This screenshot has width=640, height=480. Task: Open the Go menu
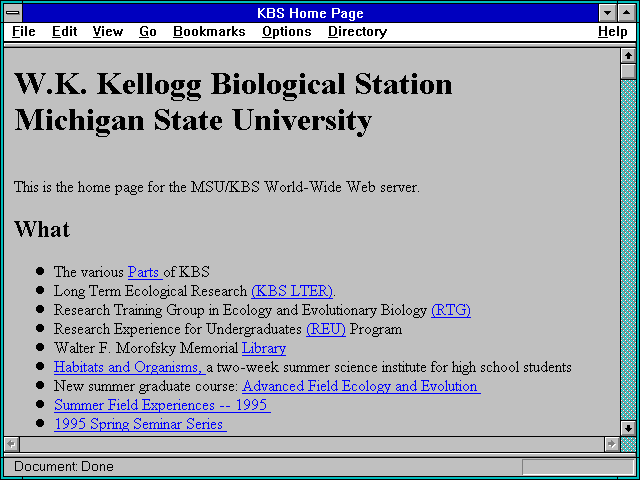(147, 32)
